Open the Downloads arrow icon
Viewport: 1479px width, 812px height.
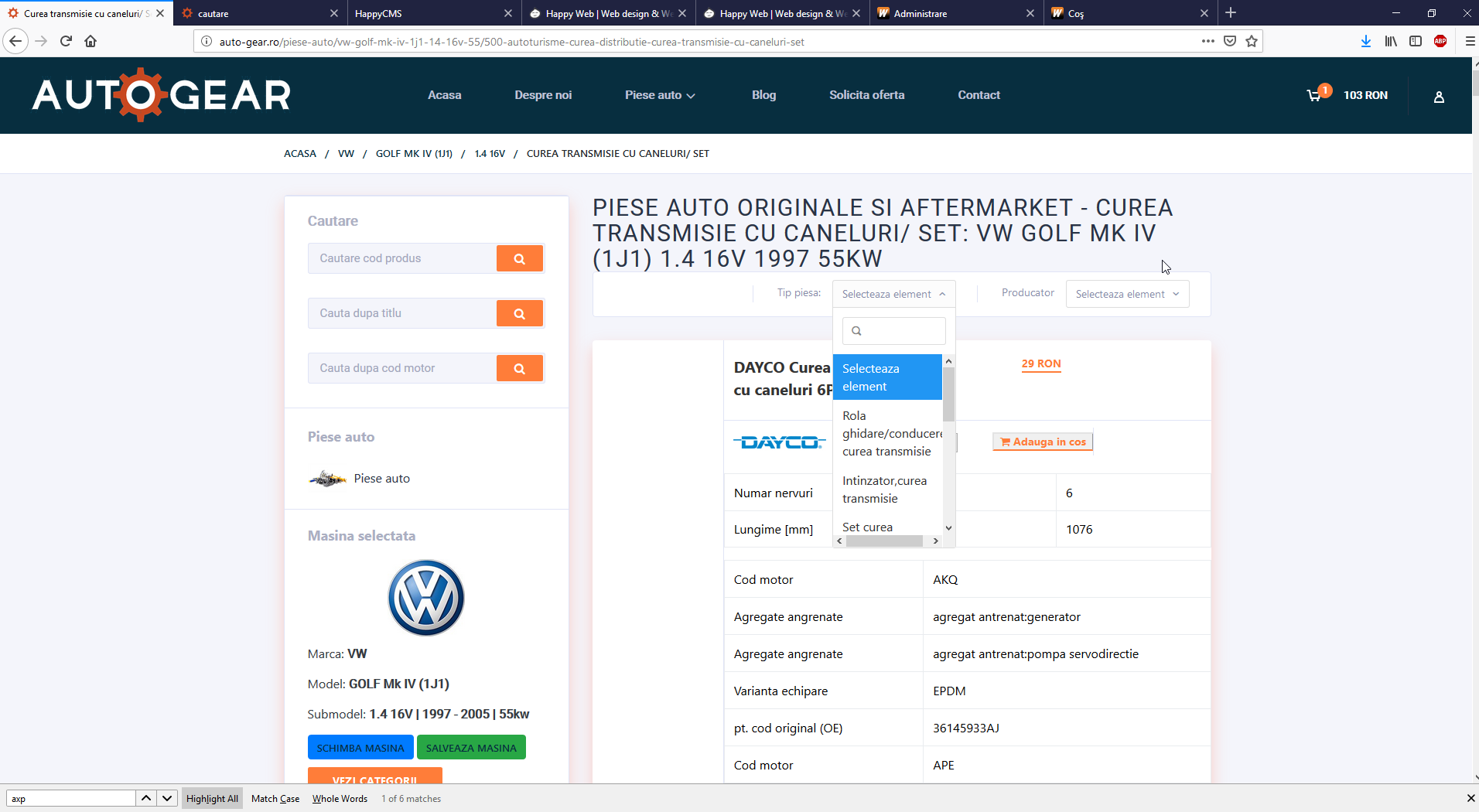(1365, 41)
